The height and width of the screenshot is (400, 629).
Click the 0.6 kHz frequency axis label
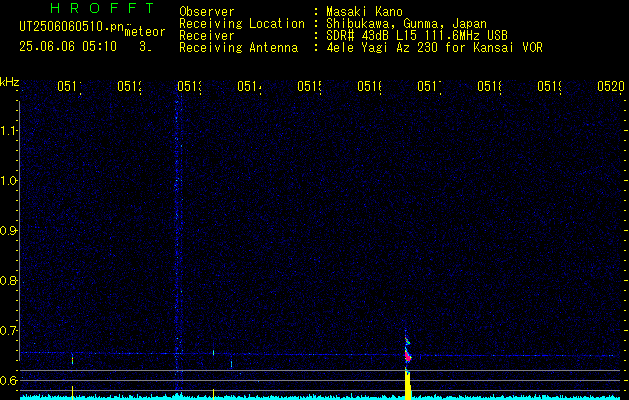[8, 380]
